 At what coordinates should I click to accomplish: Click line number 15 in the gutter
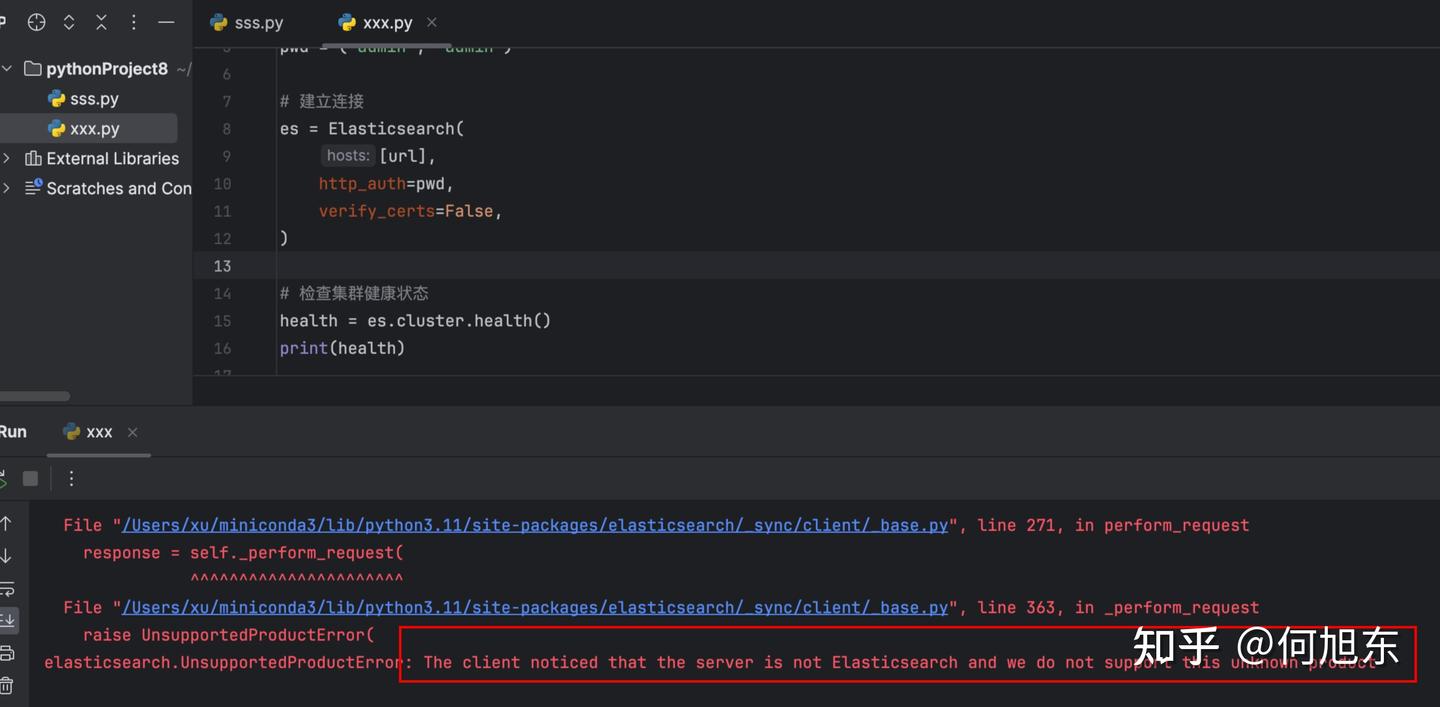tap(222, 321)
